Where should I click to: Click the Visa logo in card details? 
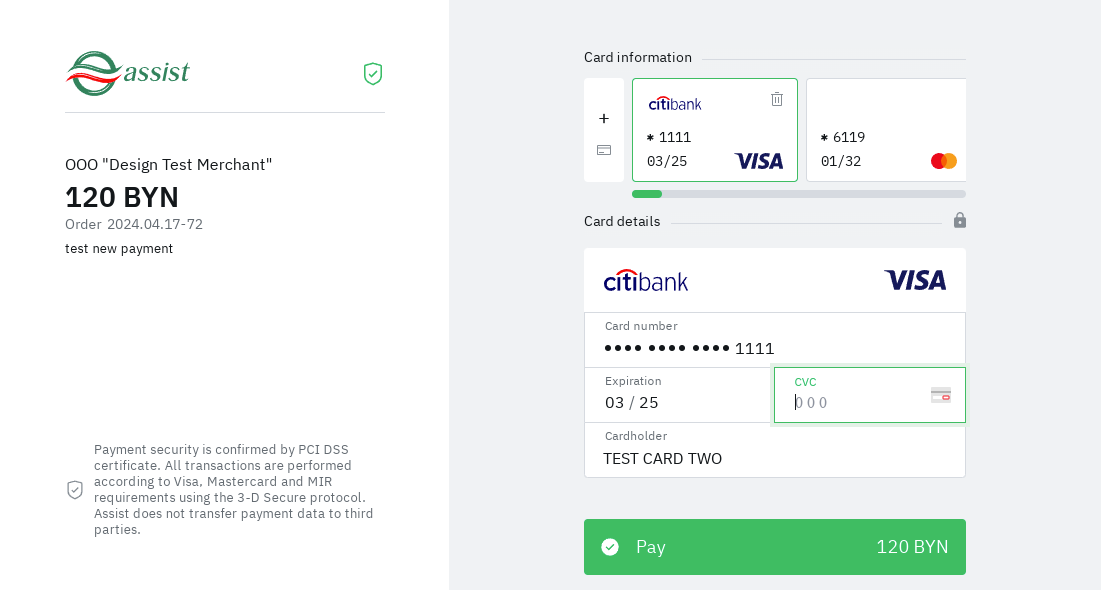pyautogui.click(x=915, y=280)
